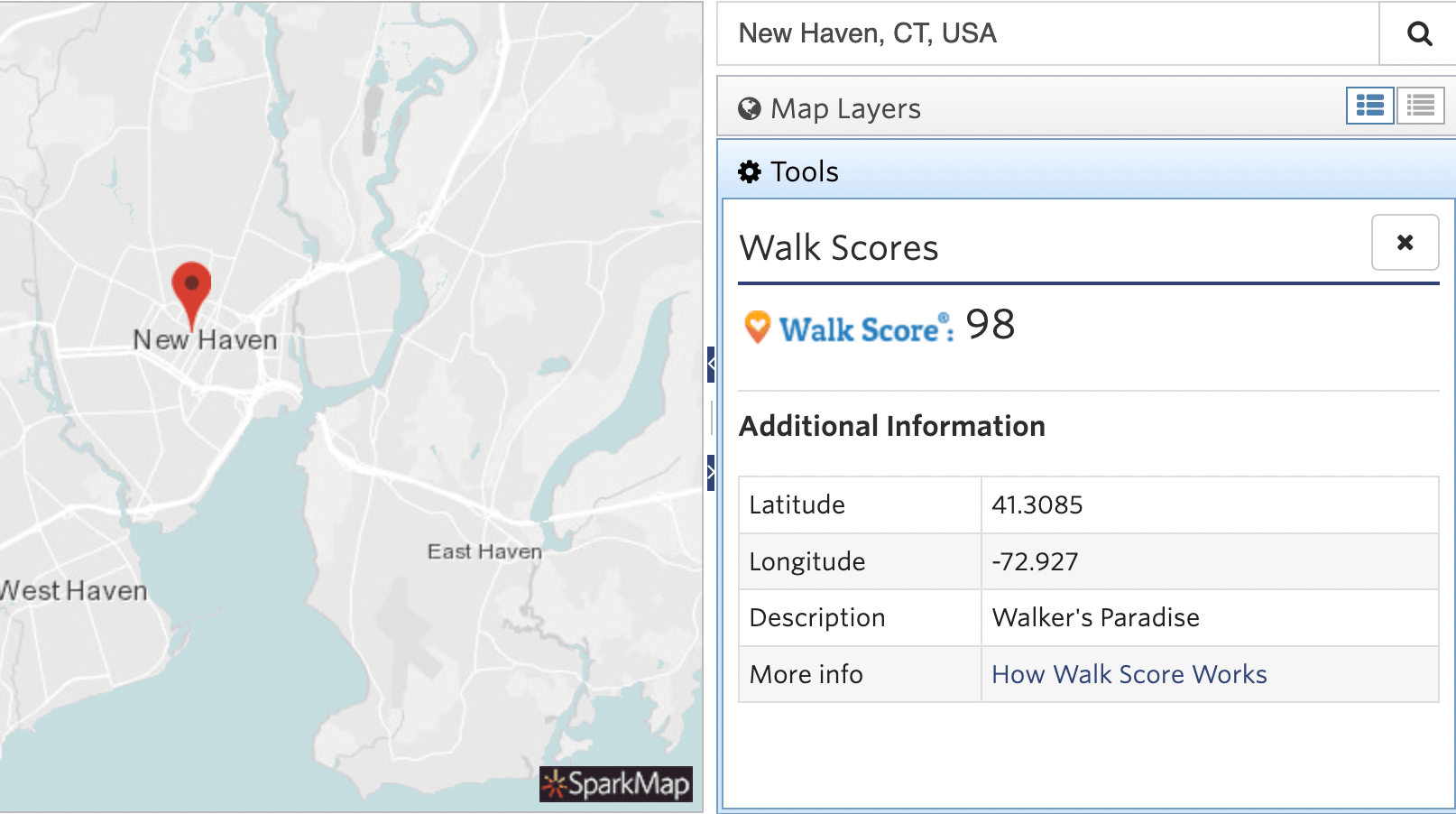Click the orange Walk Score pin logo
The width and height of the screenshot is (1456, 814).
tap(758, 327)
